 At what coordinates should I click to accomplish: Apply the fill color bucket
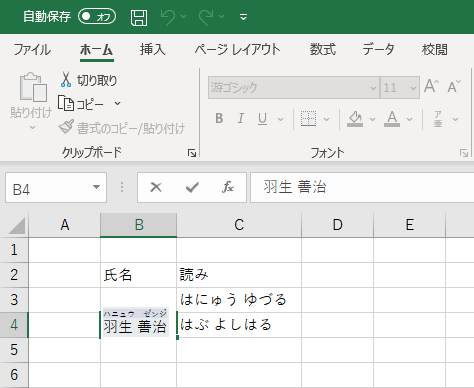[x=355, y=119]
